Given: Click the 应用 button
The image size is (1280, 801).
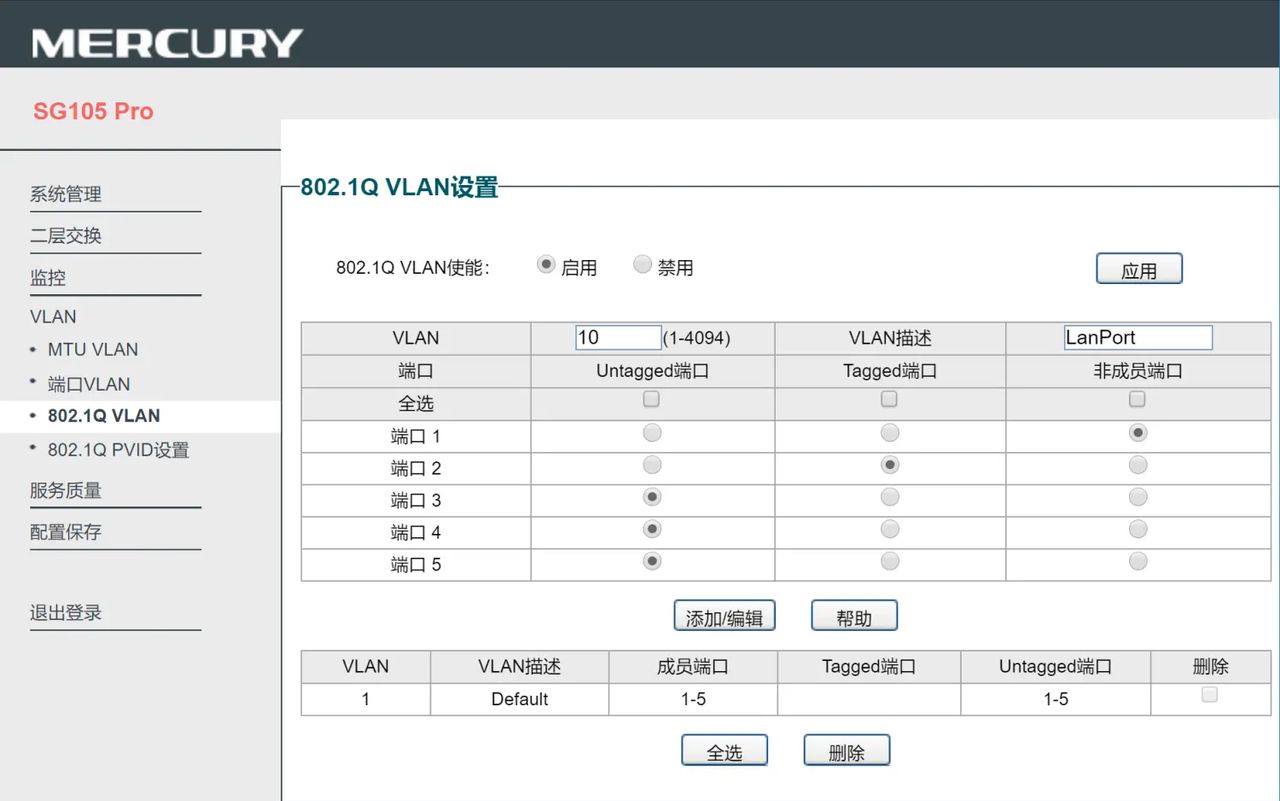Looking at the screenshot, I should click(1139, 269).
